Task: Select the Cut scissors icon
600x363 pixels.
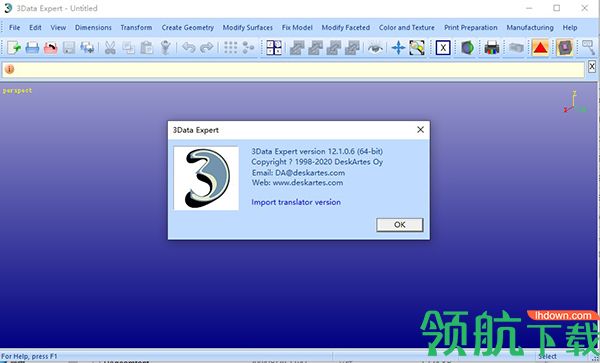Action: click(110, 48)
